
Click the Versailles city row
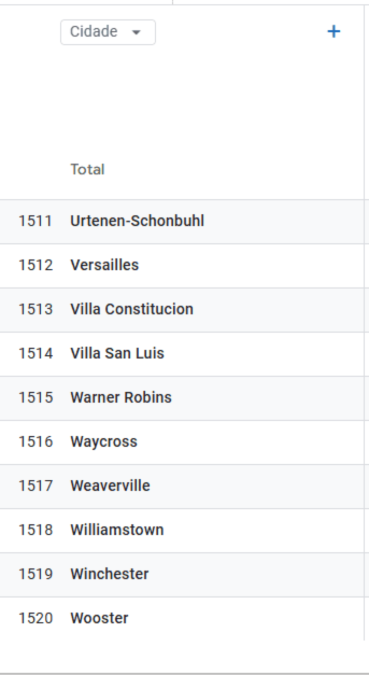182,265
